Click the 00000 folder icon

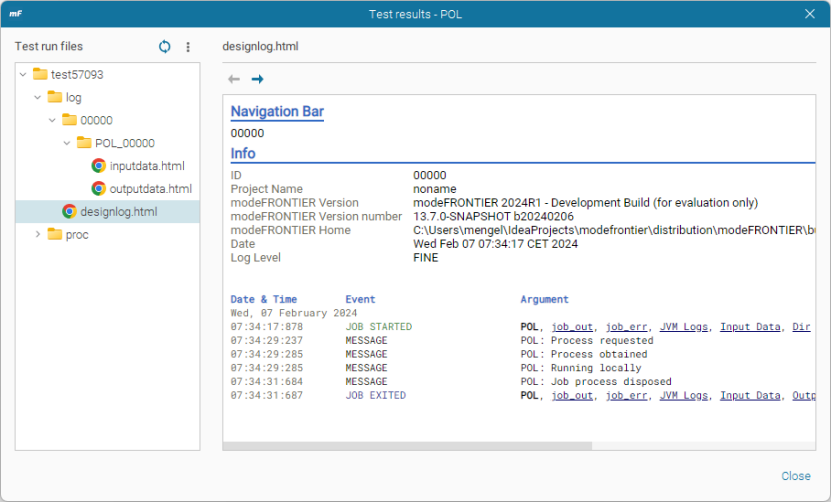coord(69,119)
